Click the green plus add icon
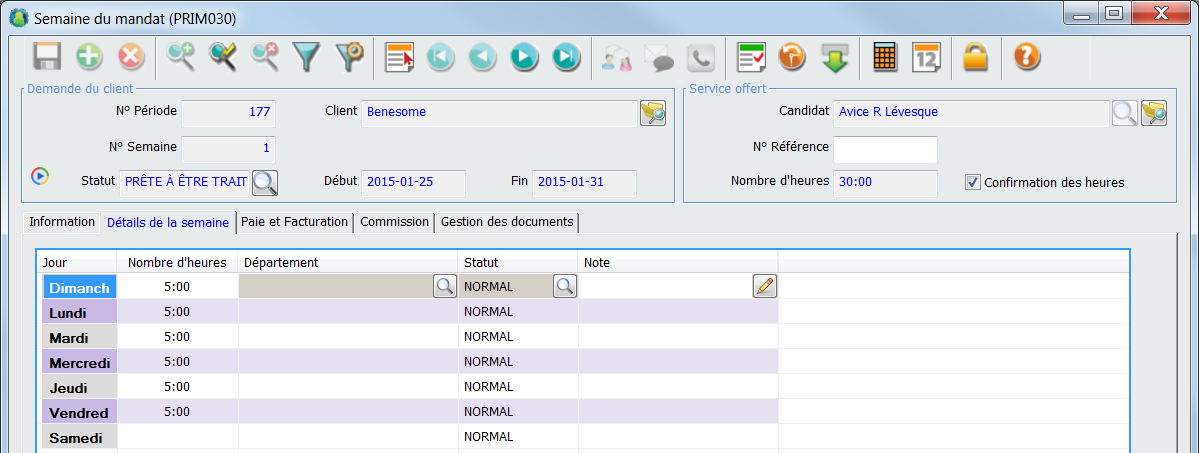The height and width of the screenshot is (453, 1199). click(x=90, y=57)
